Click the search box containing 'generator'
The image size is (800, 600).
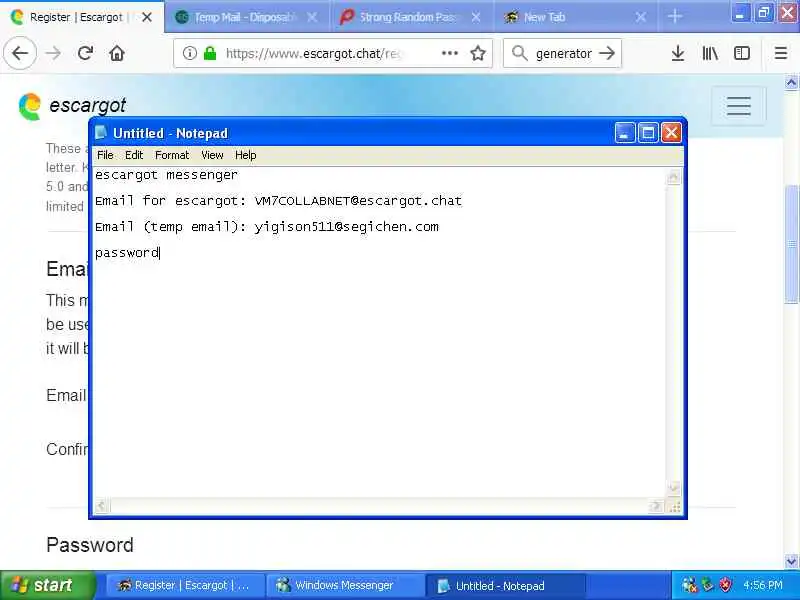coord(563,53)
